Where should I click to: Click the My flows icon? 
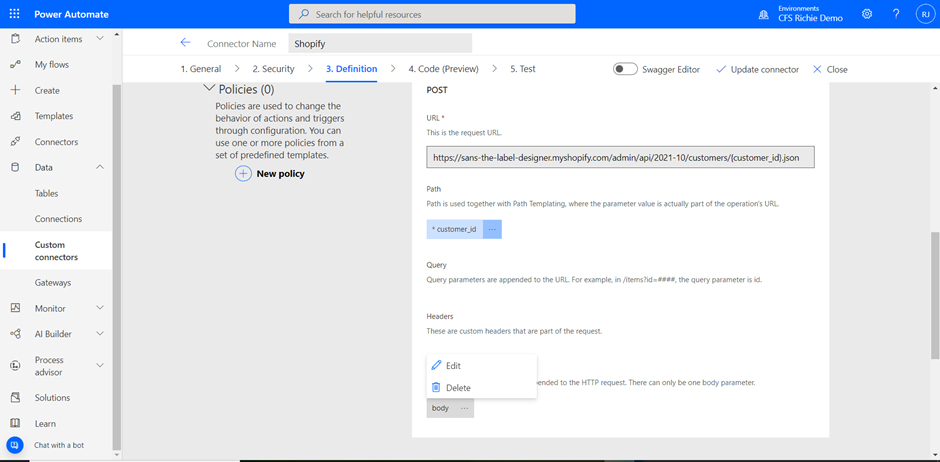click(16, 65)
